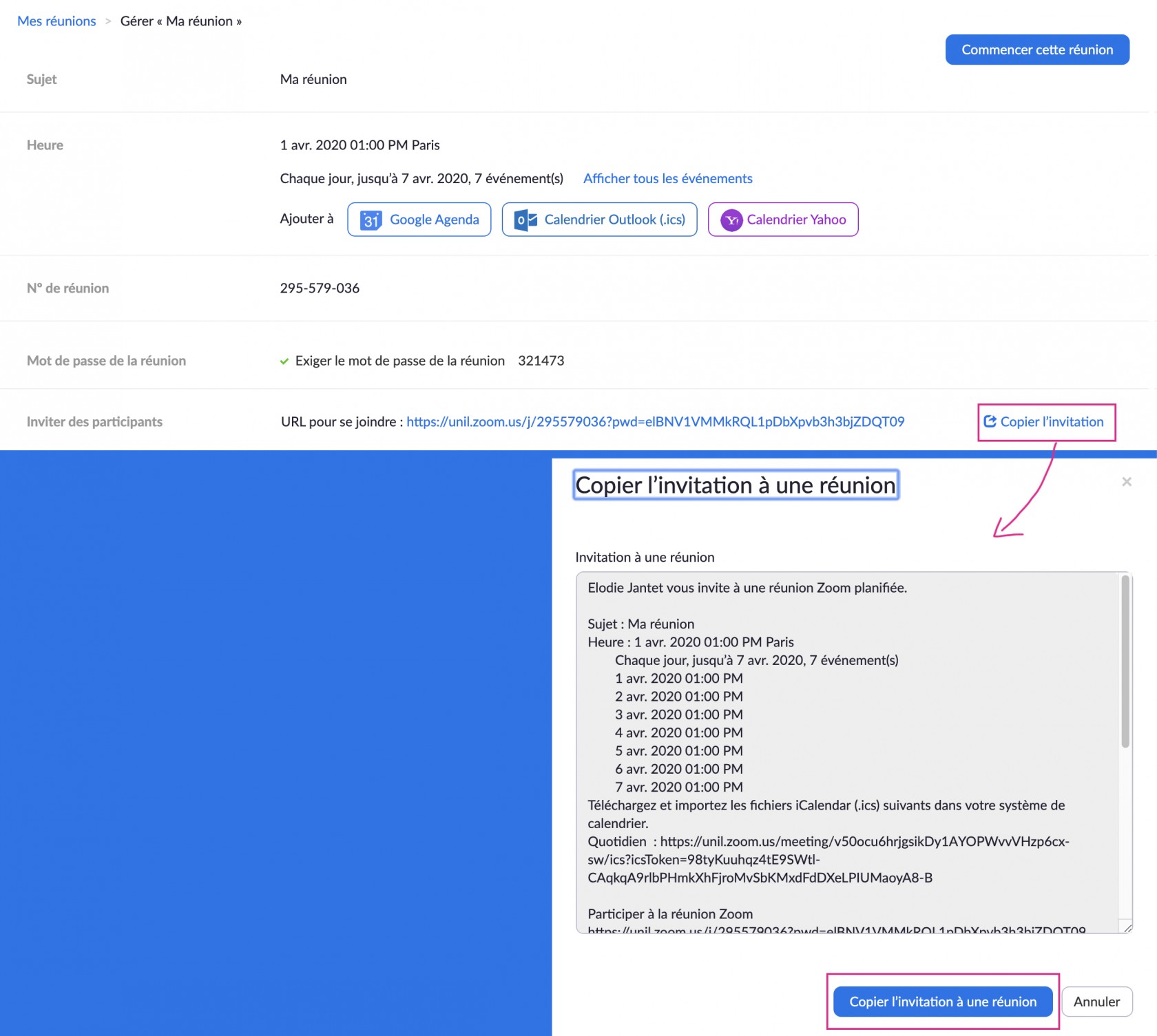Start meeting with Commencer cette réunion
The height and width of the screenshot is (1036, 1157).
[1036, 50]
